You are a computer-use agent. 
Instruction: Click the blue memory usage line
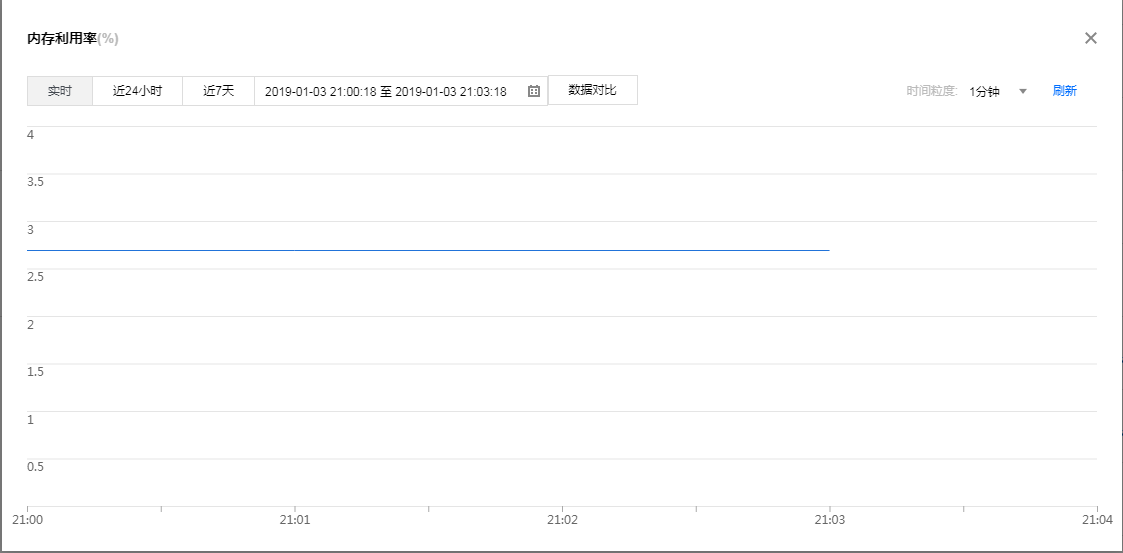(428, 250)
